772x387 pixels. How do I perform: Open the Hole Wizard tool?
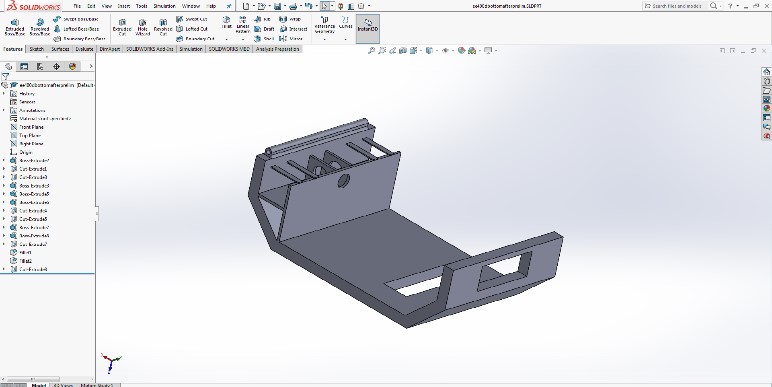(x=142, y=28)
